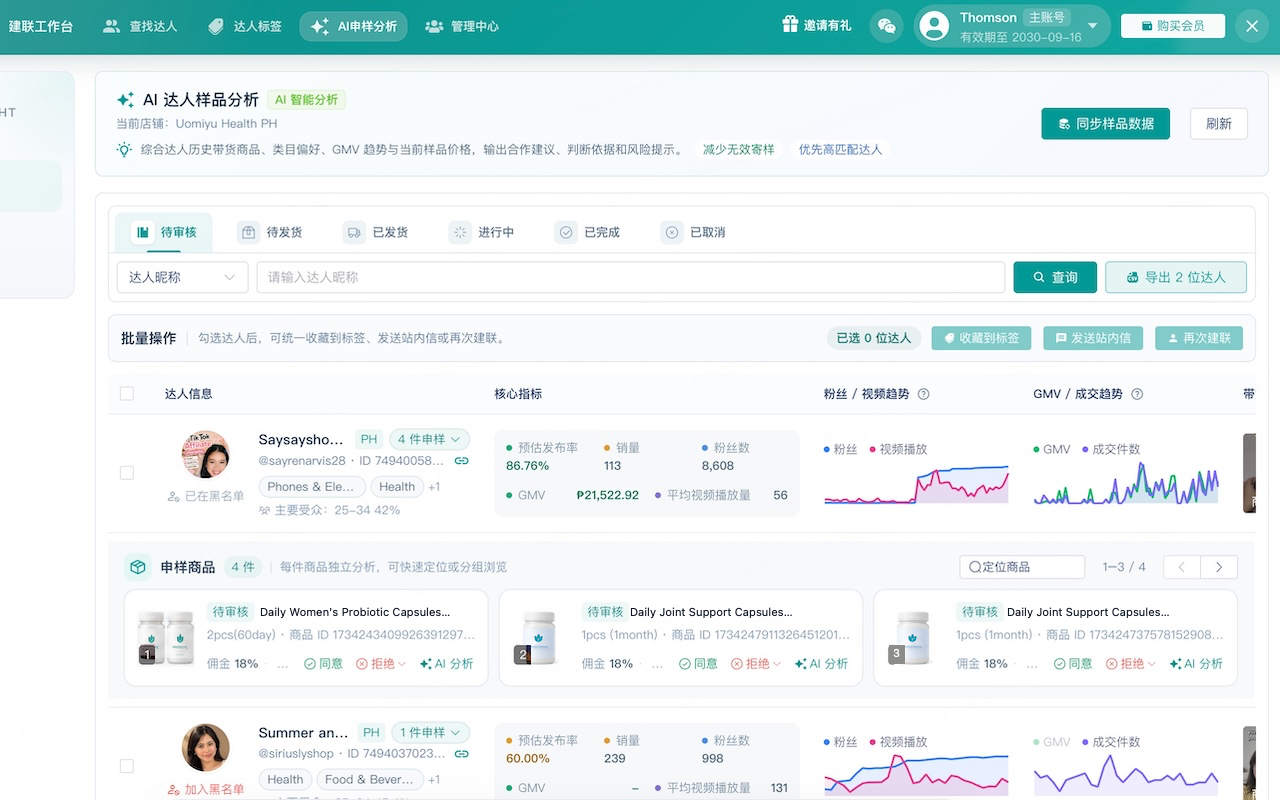Viewport: 1280px width, 800px height.
Task: Approve product 1 with 同意
Action: [324, 663]
